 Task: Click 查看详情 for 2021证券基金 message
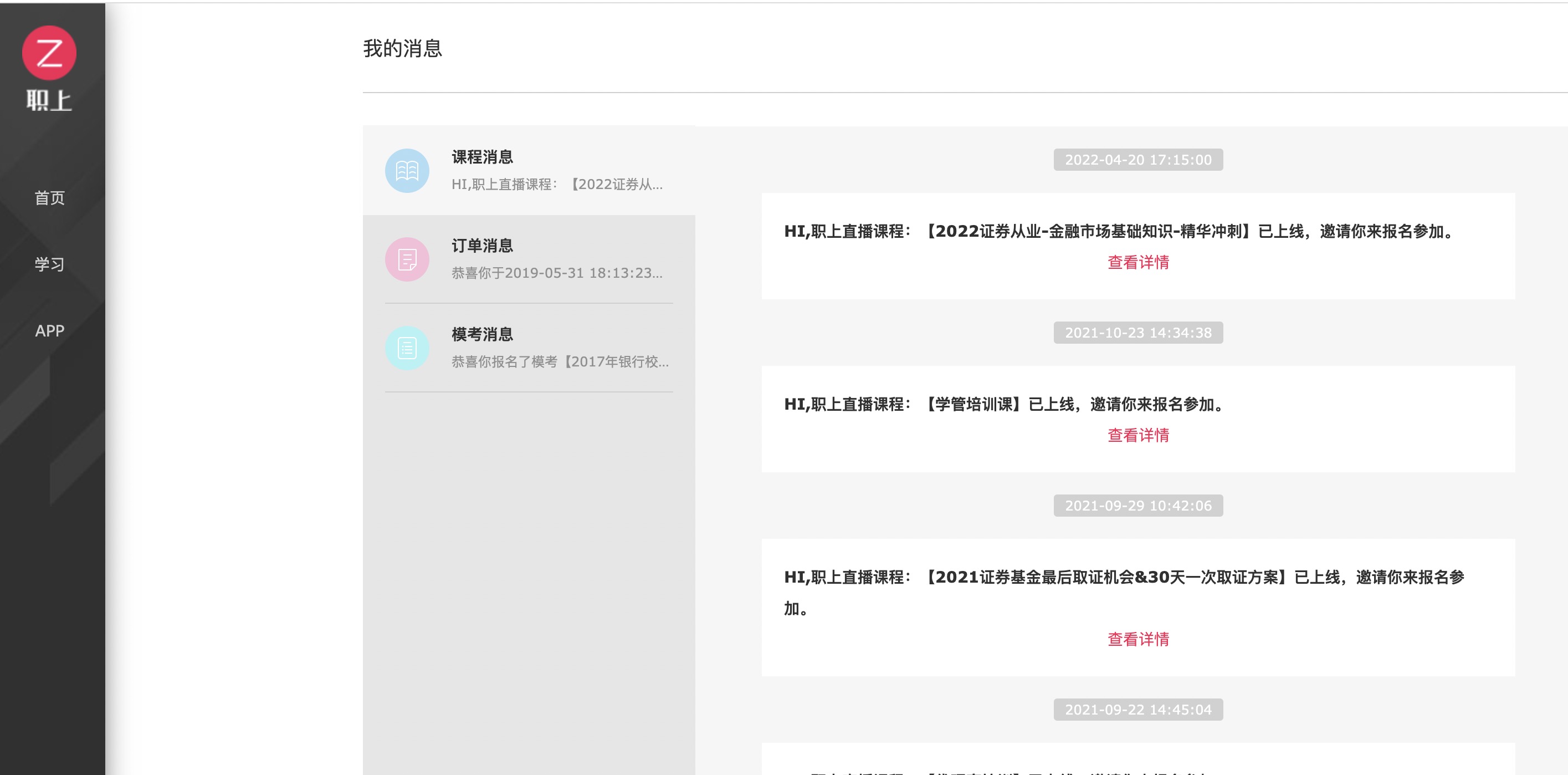[x=1138, y=639]
